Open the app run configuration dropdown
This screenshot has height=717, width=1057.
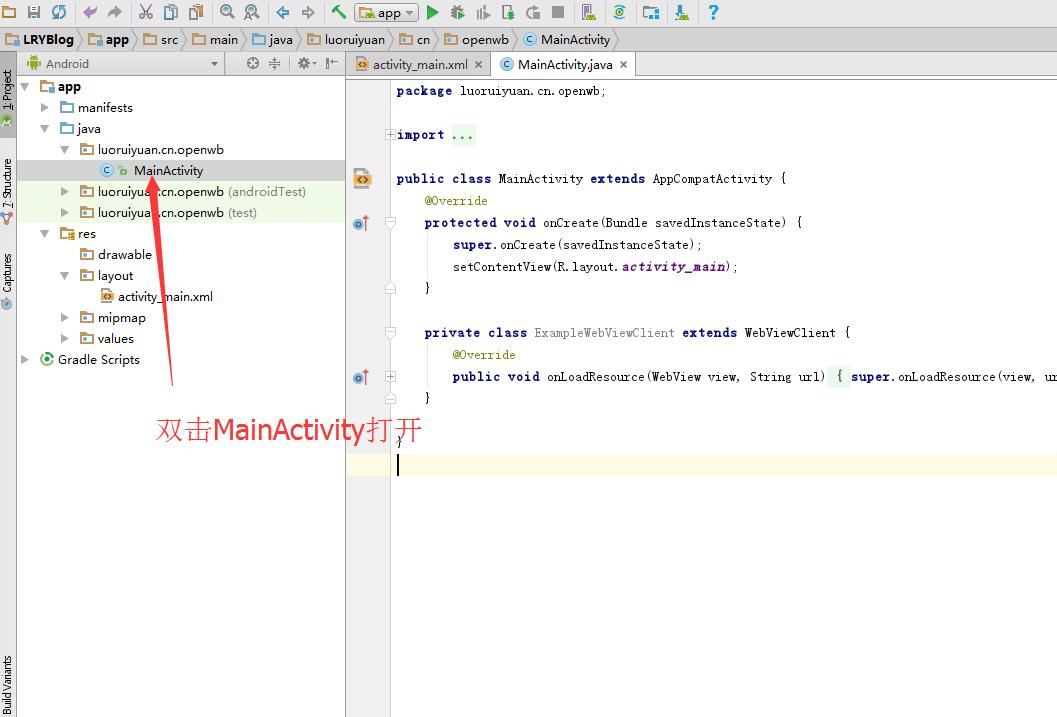coord(387,12)
